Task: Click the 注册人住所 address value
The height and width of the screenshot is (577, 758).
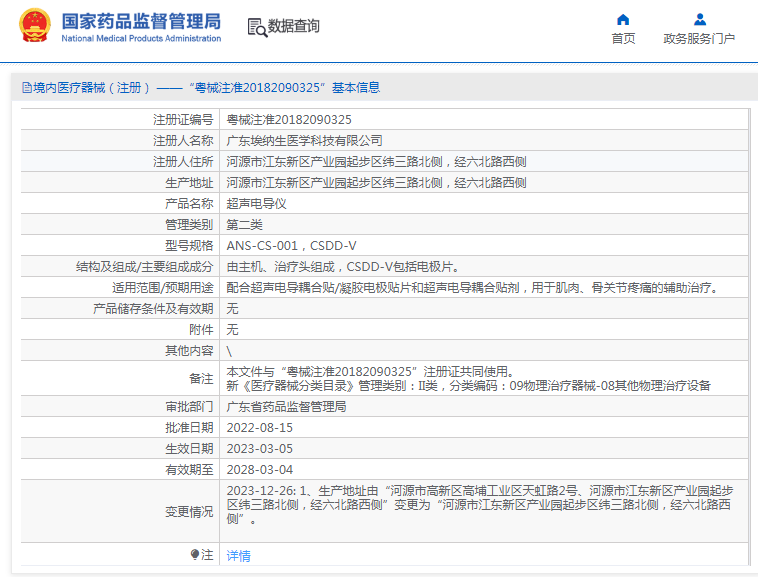Action: click(x=376, y=161)
